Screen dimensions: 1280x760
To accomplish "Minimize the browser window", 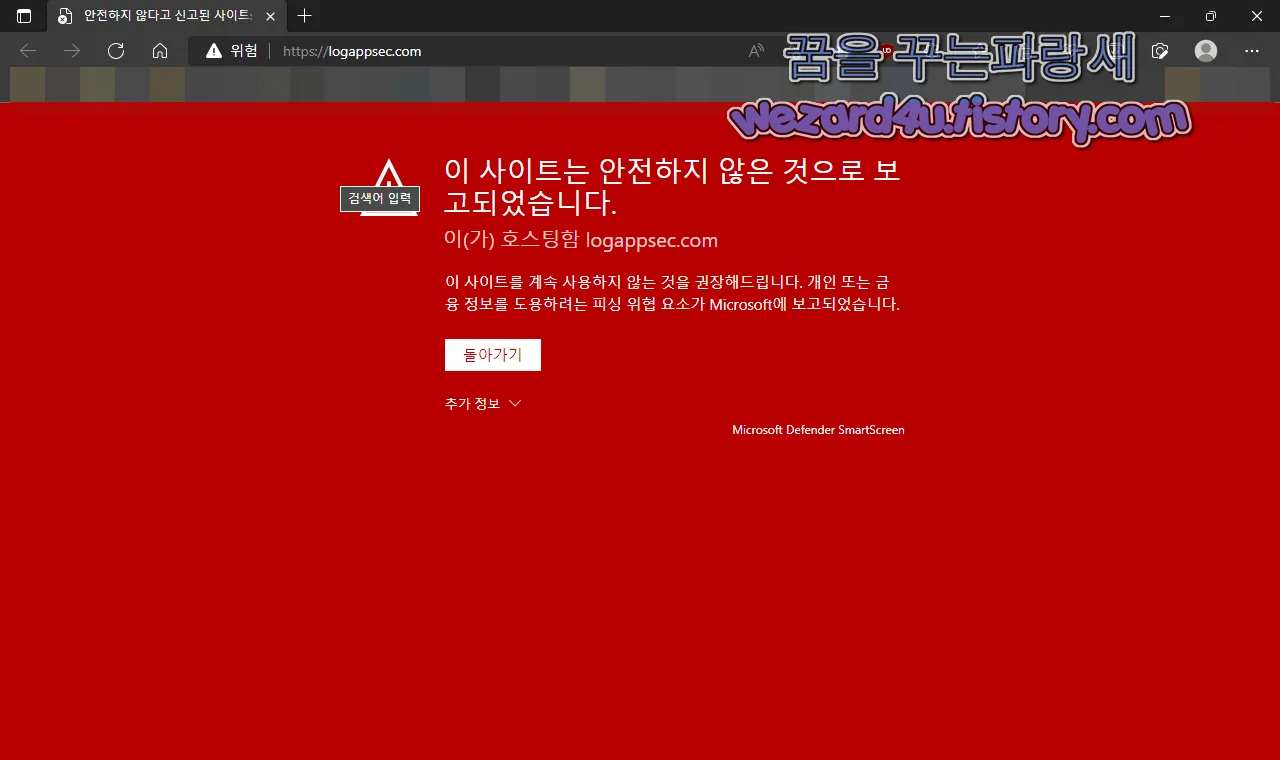I will (x=1165, y=16).
